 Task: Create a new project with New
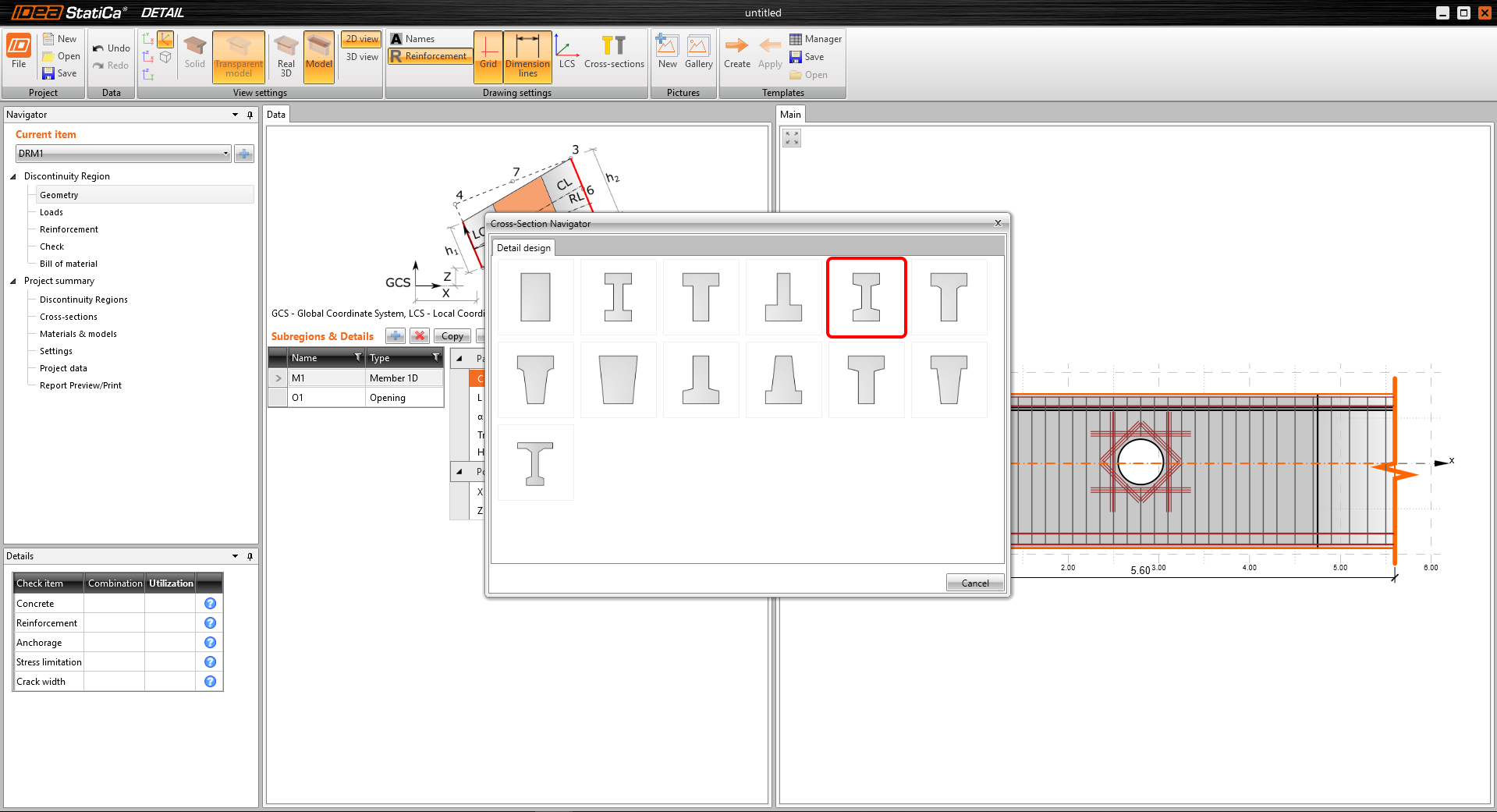click(59, 39)
